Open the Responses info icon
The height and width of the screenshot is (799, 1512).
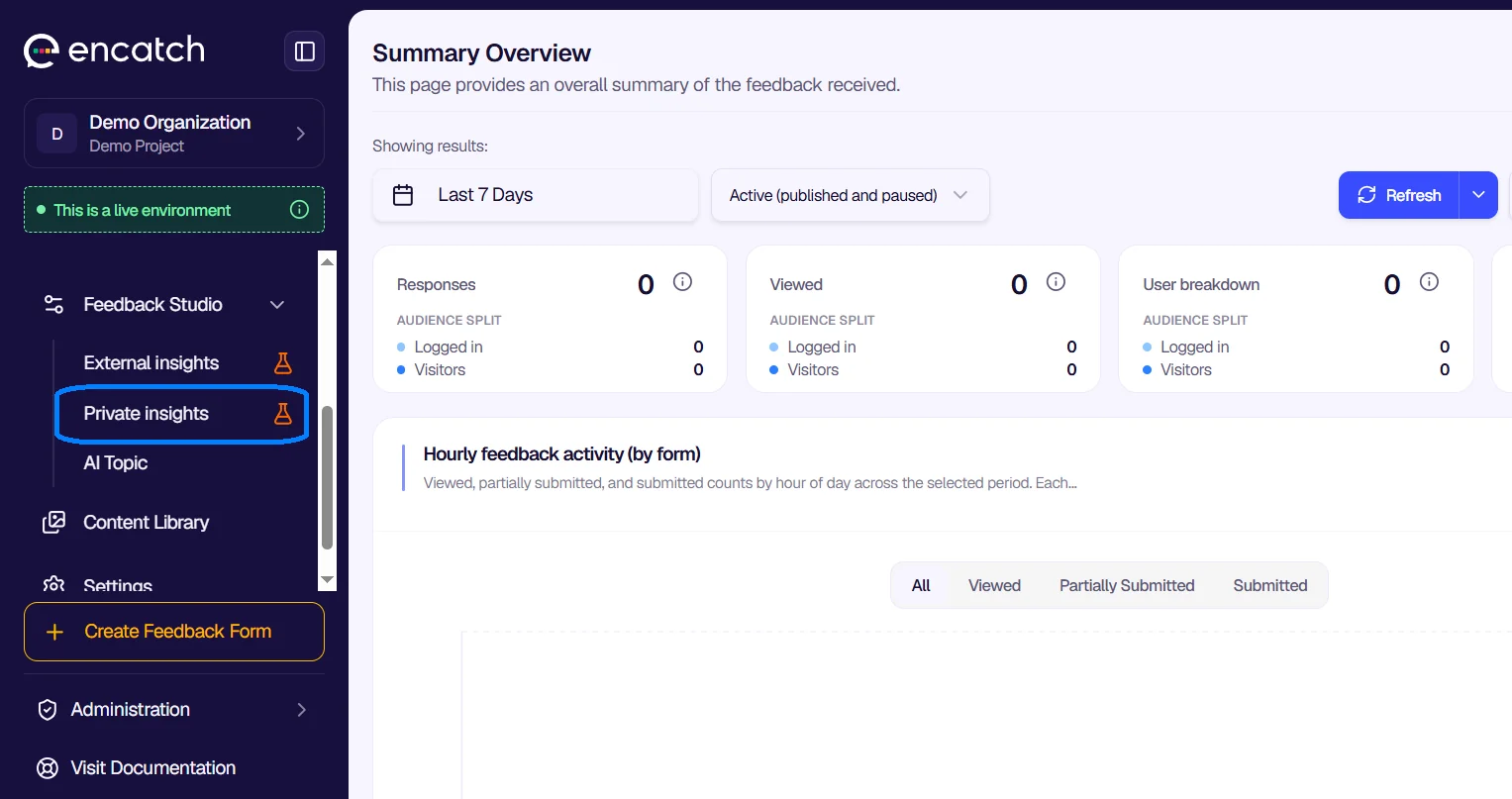pyautogui.click(x=682, y=282)
